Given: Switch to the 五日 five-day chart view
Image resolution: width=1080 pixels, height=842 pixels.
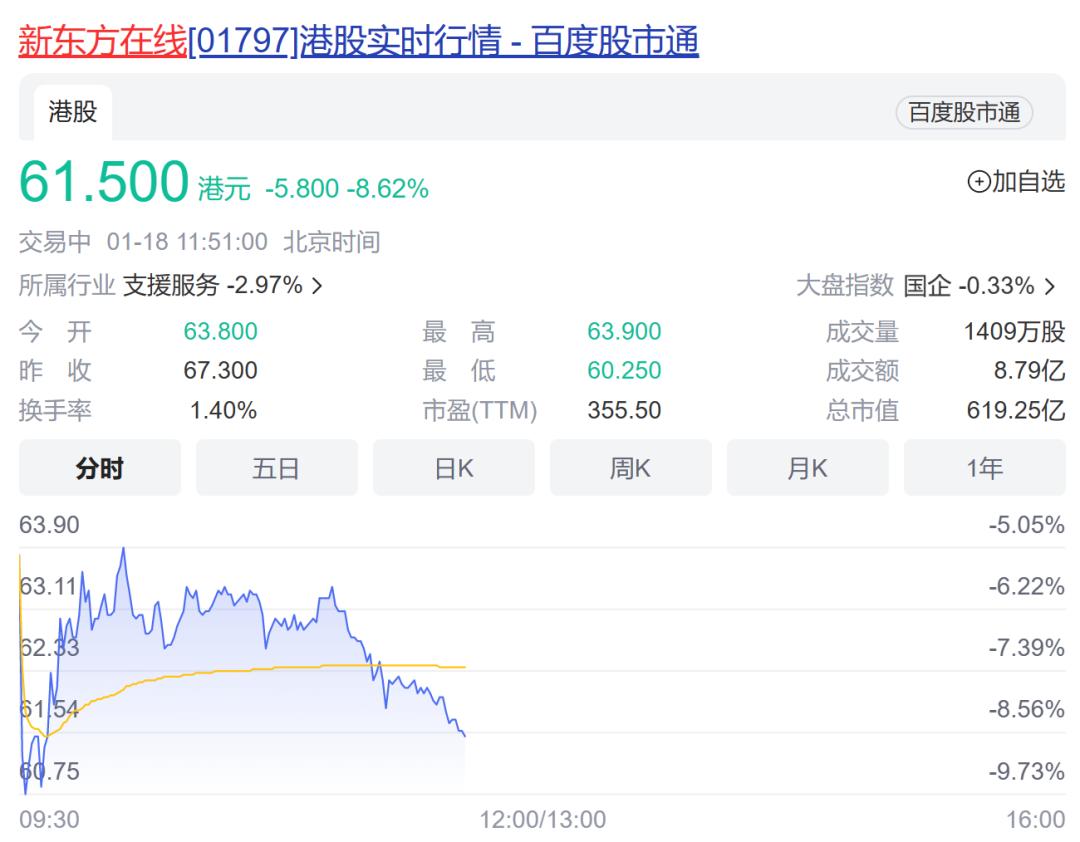Looking at the screenshot, I should pyautogui.click(x=275, y=467).
